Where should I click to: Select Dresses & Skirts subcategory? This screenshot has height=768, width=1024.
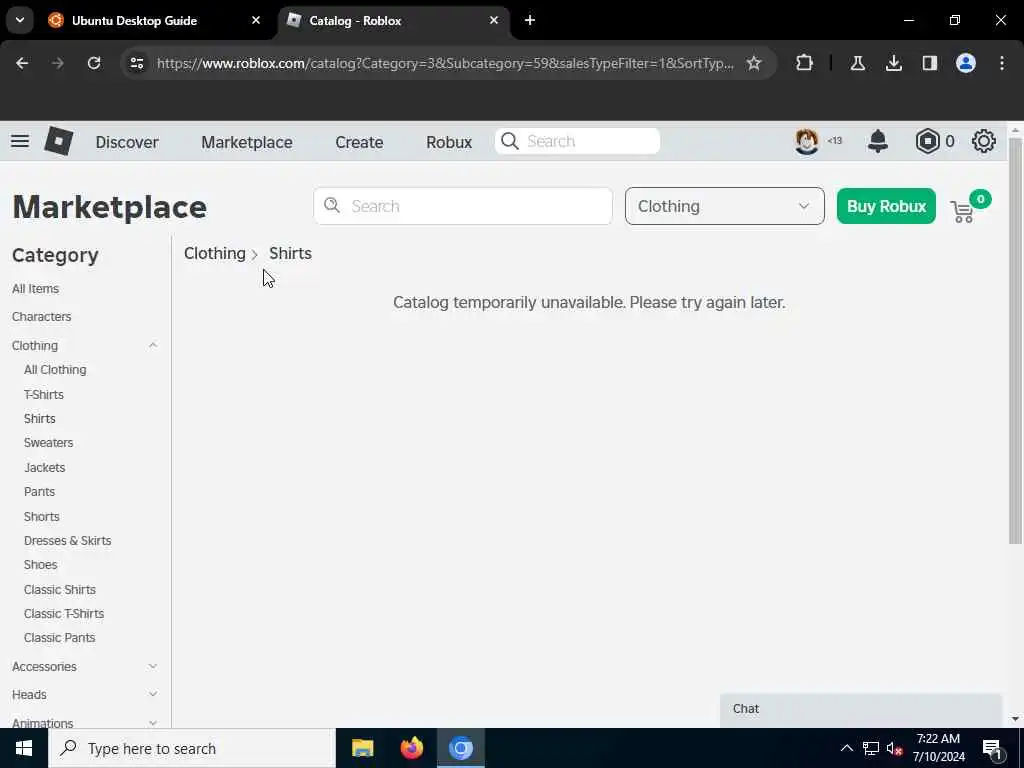tap(67, 541)
